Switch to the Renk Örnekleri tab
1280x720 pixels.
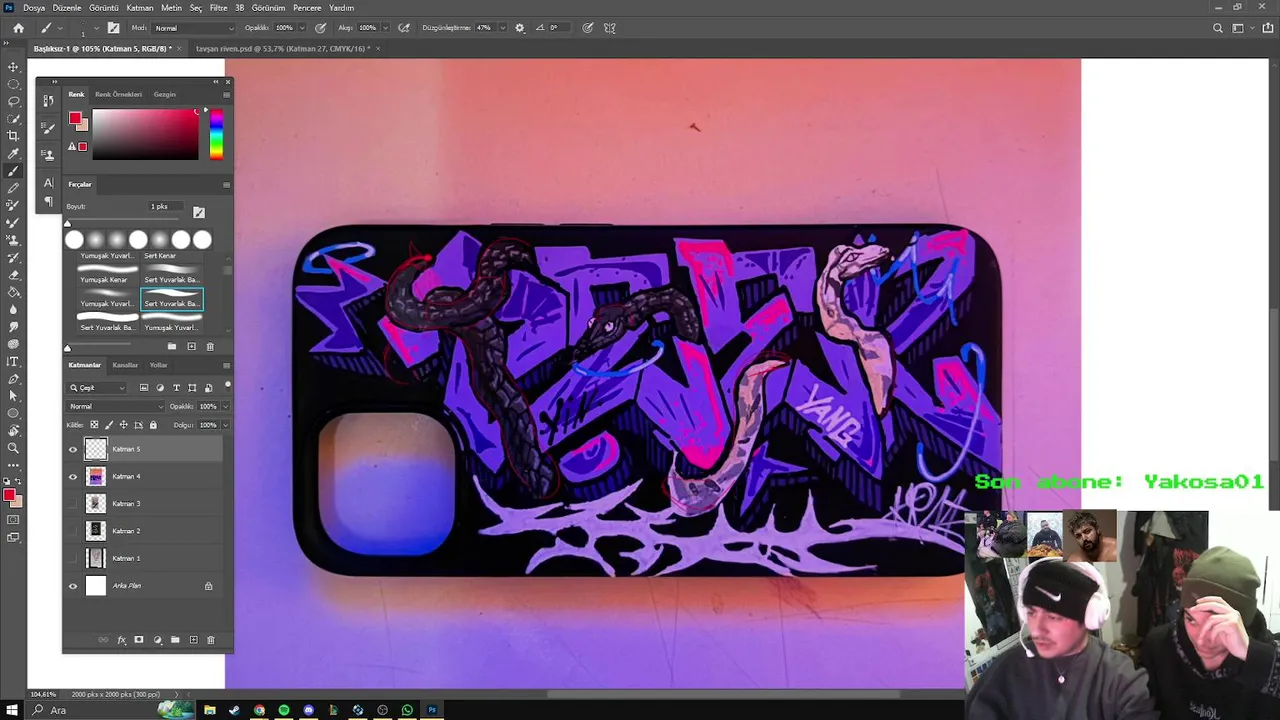tap(118, 94)
